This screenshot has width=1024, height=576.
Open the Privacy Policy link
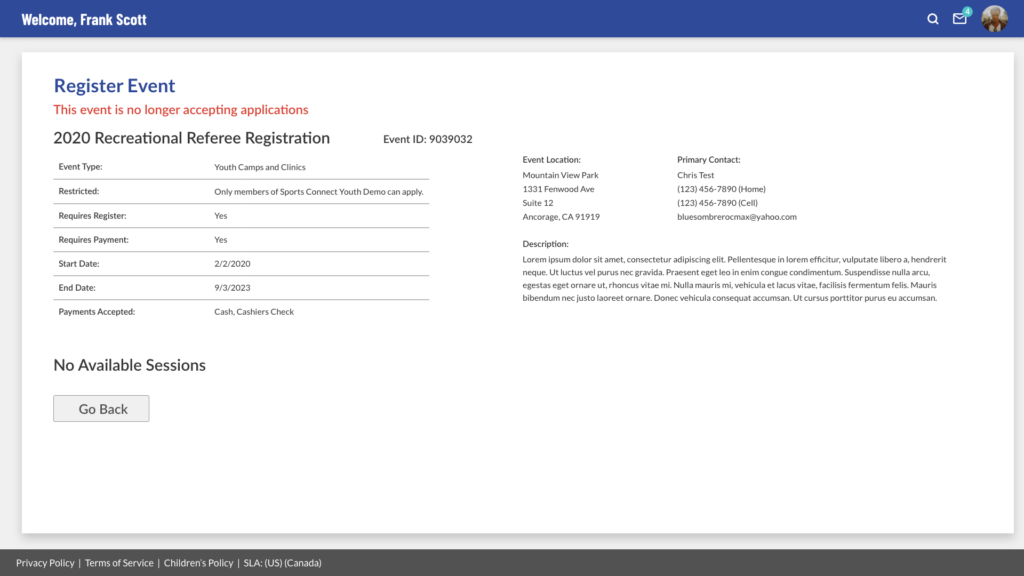click(x=45, y=563)
